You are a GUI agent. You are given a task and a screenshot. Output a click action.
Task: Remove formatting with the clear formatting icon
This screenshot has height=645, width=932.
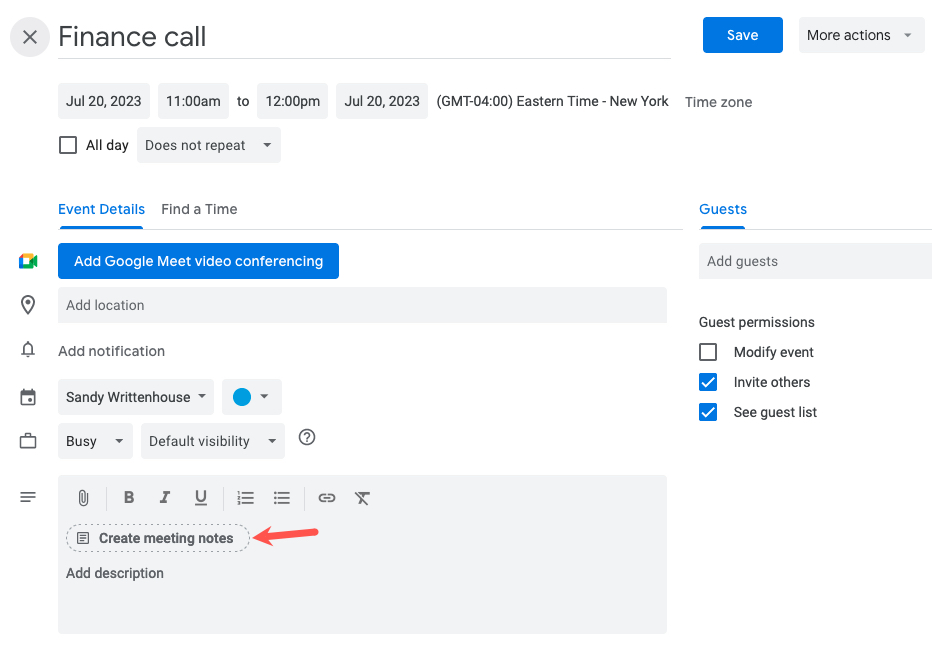pos(361,497)
